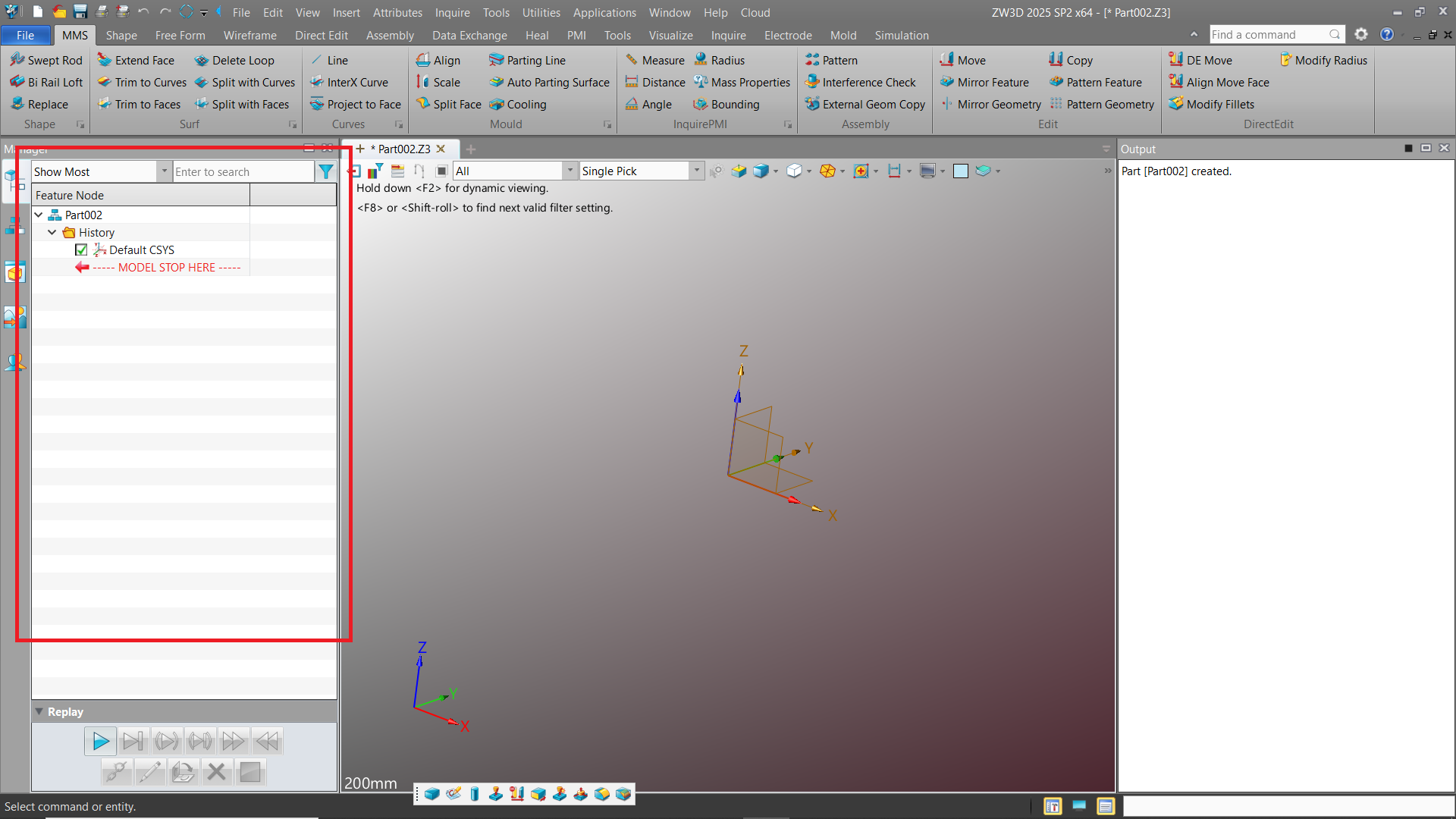
Task: Click the Bi Rail Loft tool
Action: (46, 82)
